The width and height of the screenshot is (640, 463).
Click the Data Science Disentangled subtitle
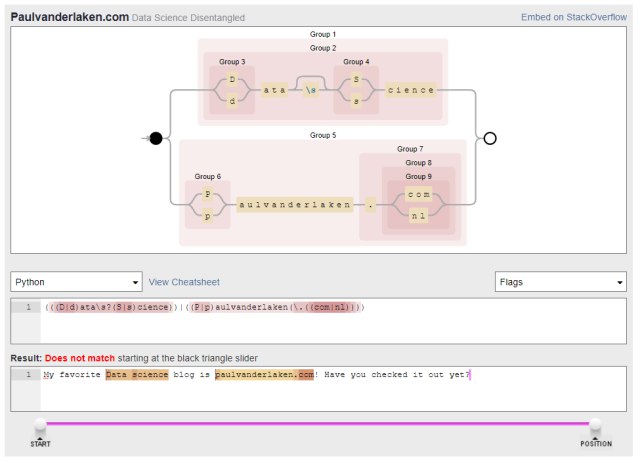(189, 18)
